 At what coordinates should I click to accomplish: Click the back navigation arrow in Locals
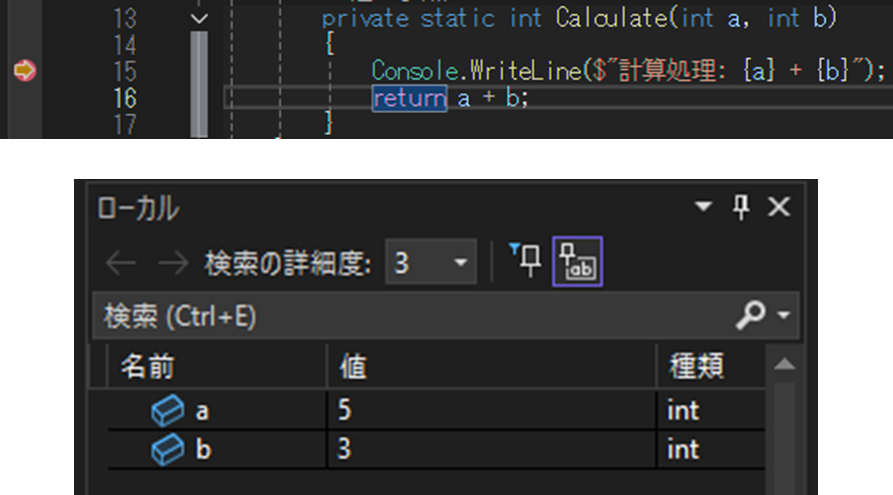pos(121,263)
